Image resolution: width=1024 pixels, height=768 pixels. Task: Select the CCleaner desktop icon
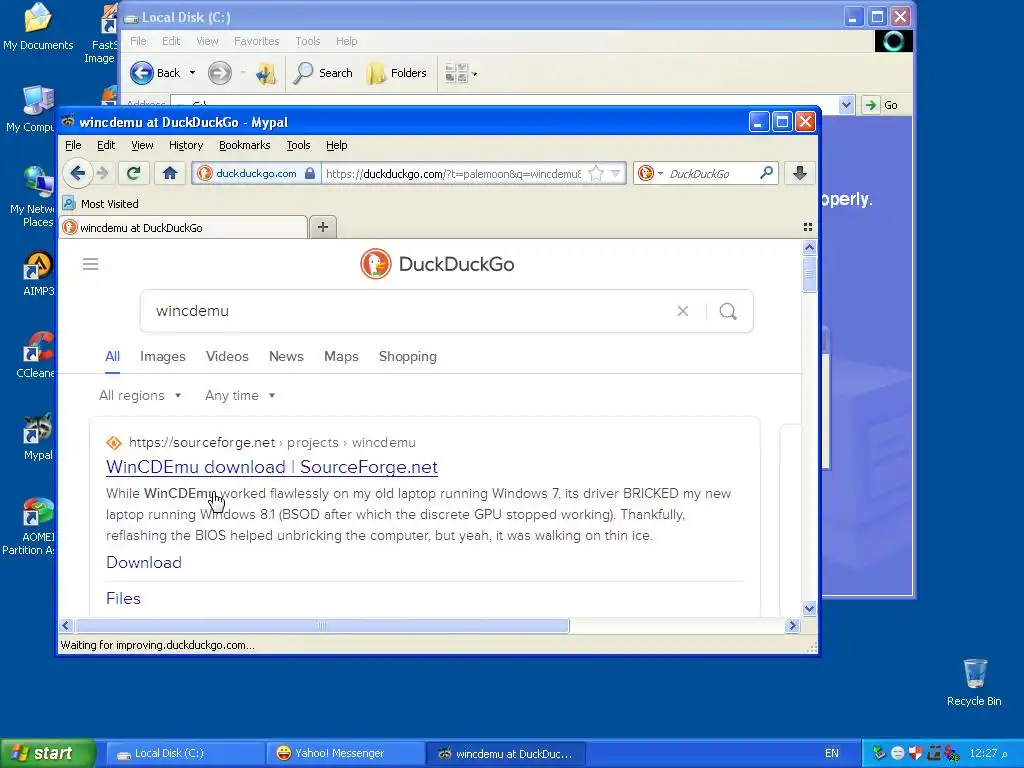[x=36, y=356]
